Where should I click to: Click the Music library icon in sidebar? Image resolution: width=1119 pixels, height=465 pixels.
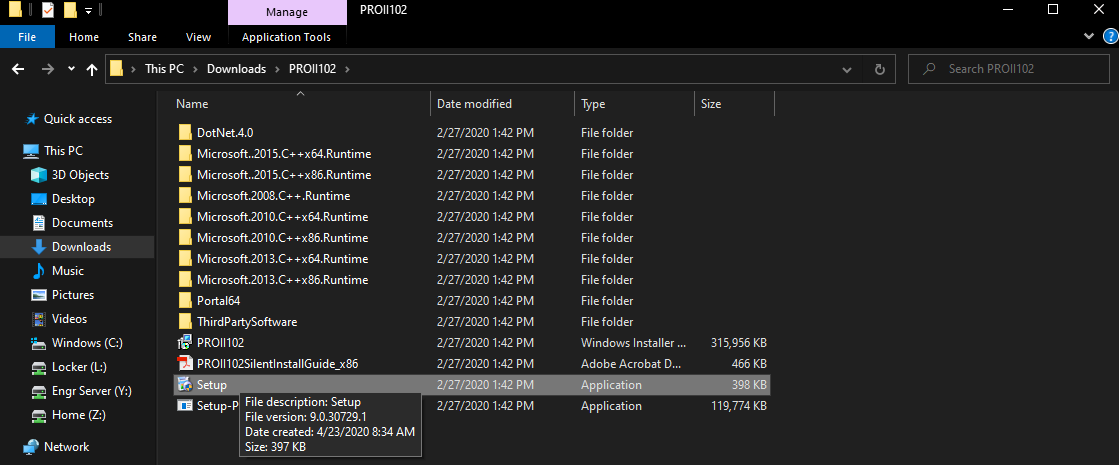[39, 271]
